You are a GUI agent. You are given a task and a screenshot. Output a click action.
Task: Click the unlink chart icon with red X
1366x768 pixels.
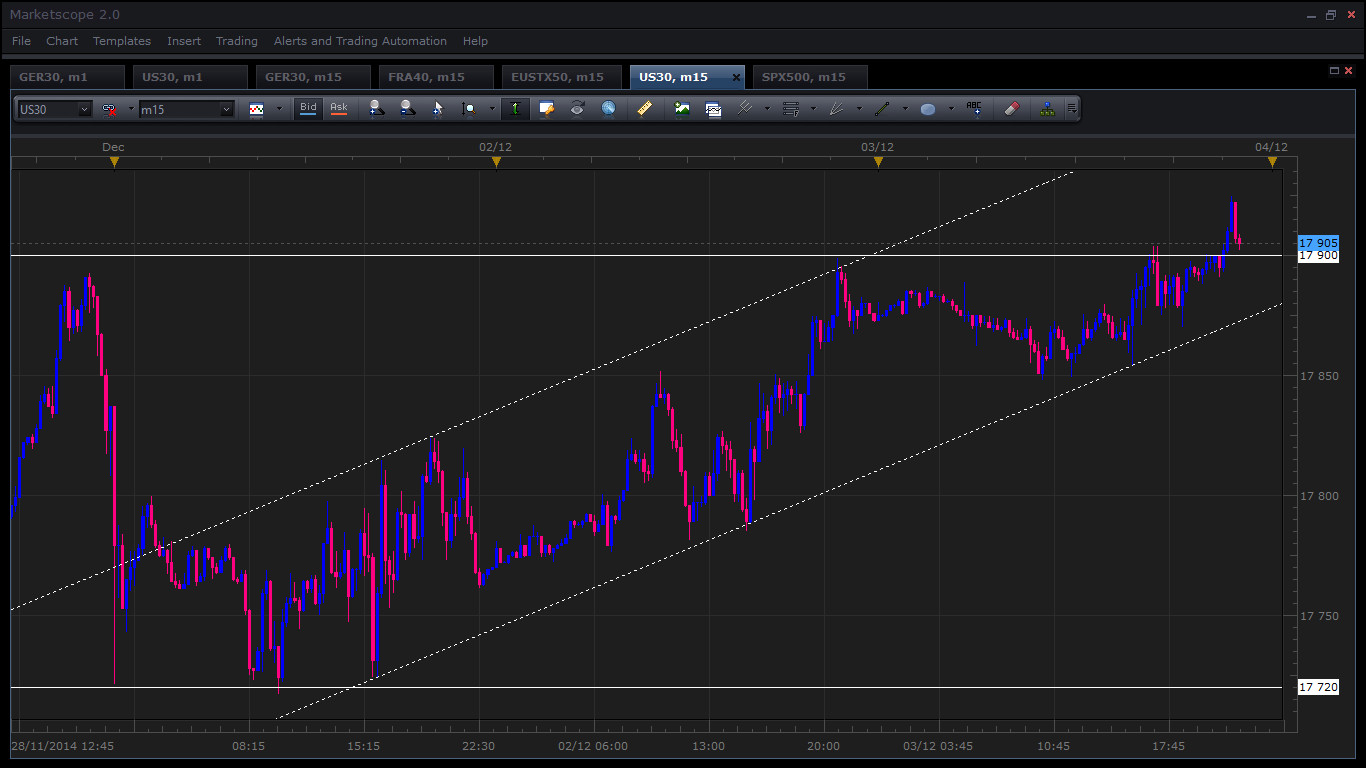(109, 109)
